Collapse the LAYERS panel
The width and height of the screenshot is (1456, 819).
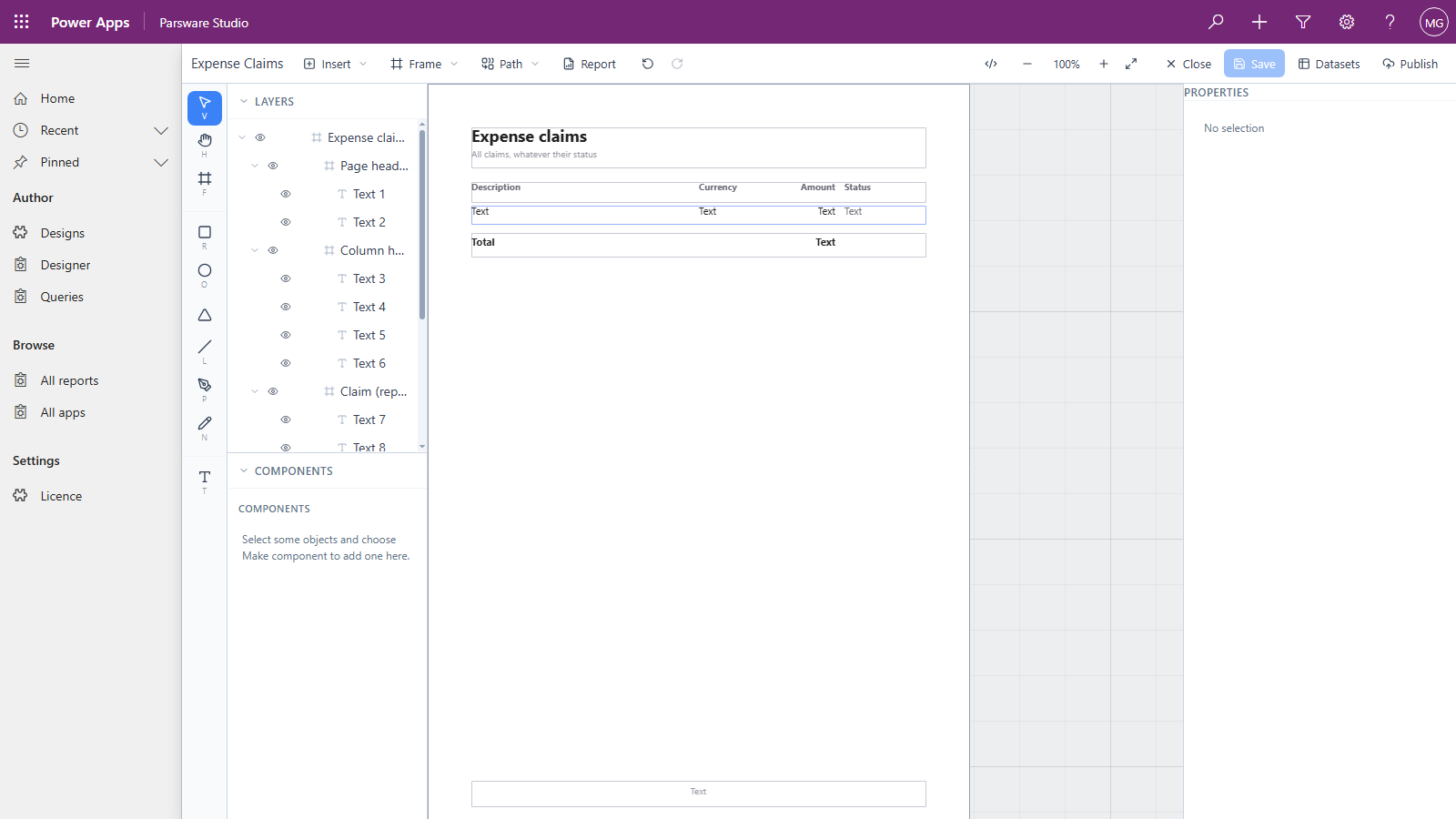[x=244, y=102]
